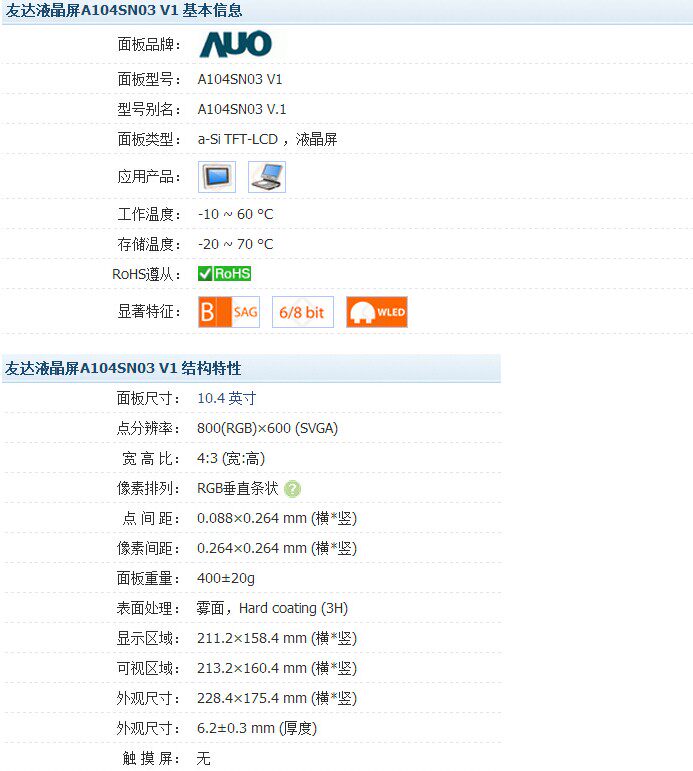This screenshot has height=771, width=693.
Task: Click the 6/8 bit feature badge
Action: coord(303,312)
